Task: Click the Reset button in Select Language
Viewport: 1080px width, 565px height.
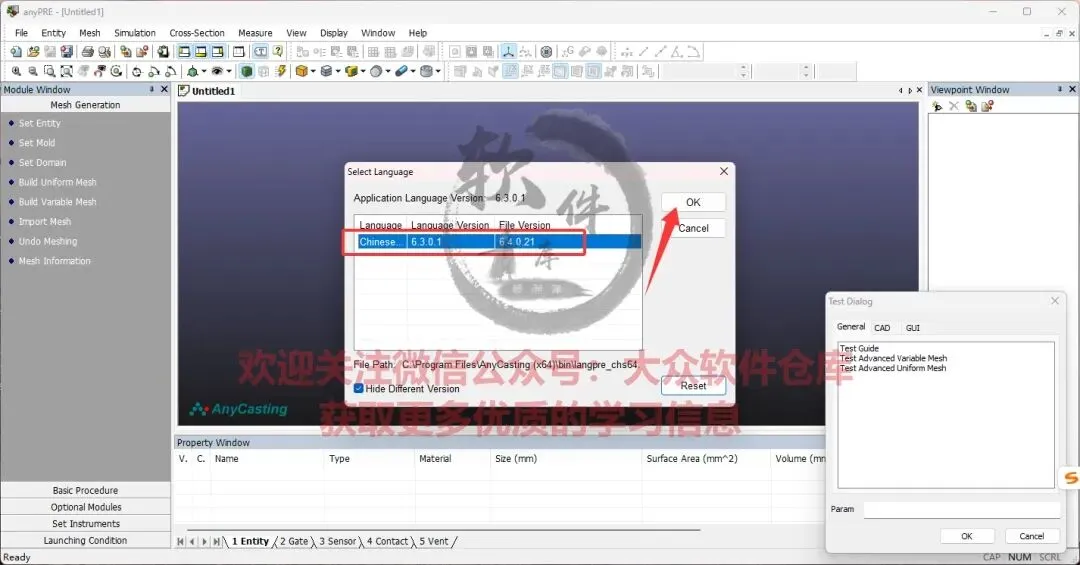Action: [693, 386]
